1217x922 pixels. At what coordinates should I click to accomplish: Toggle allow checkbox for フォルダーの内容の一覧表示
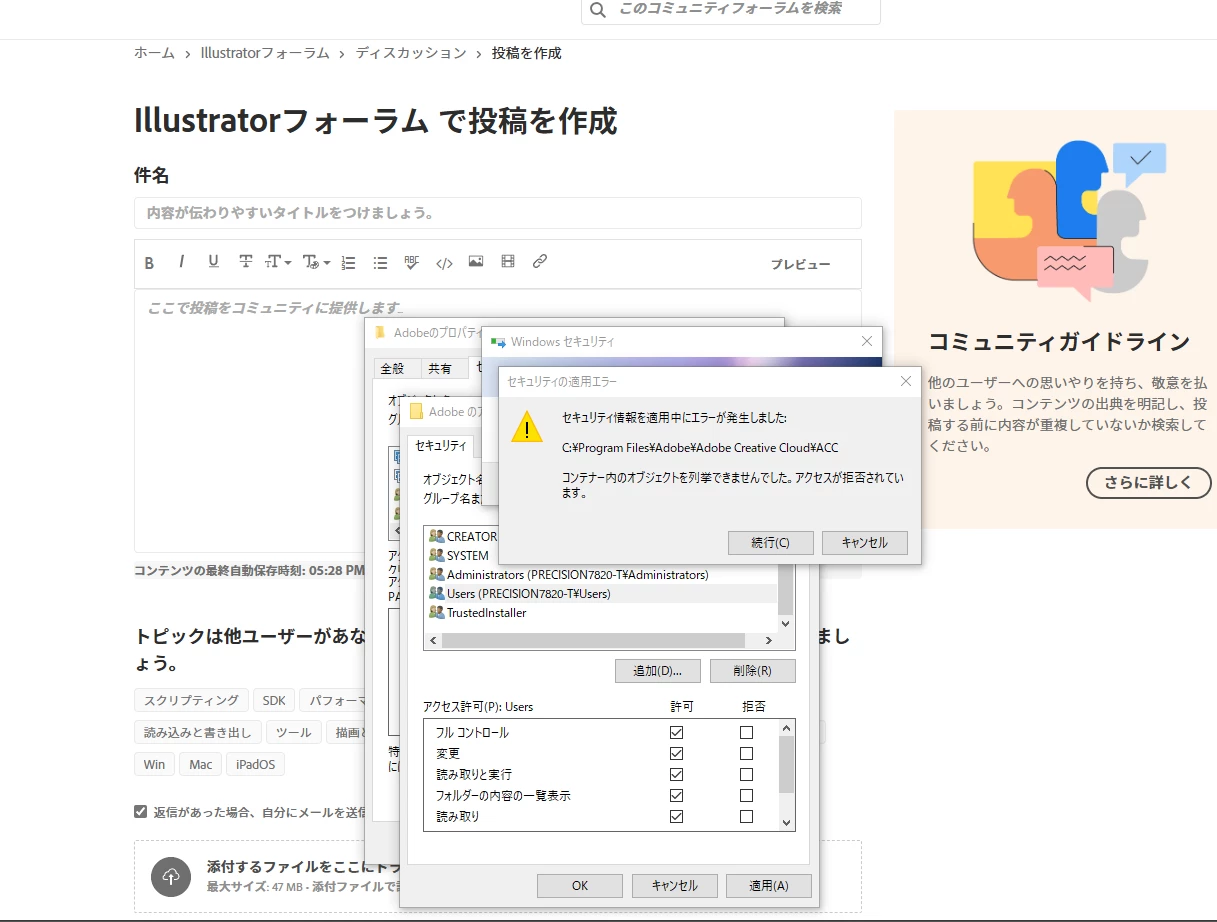pyautogui.click(x=676, y=795)
